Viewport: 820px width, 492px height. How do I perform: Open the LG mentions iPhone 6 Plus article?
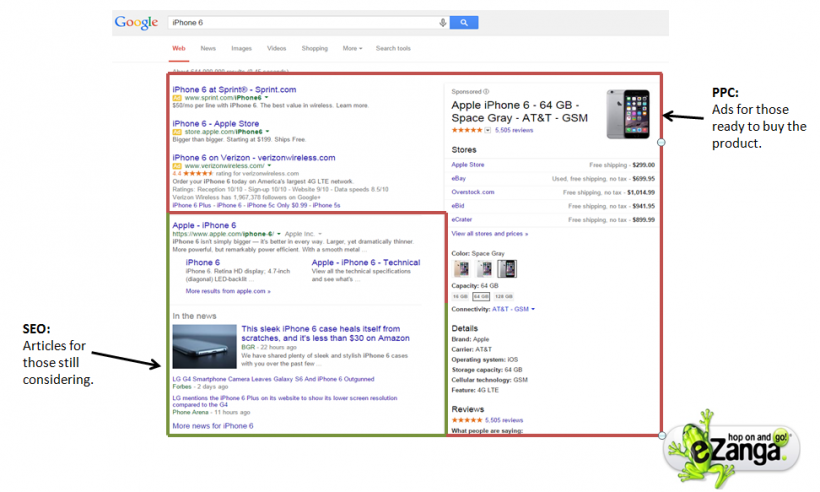(285, 402)
